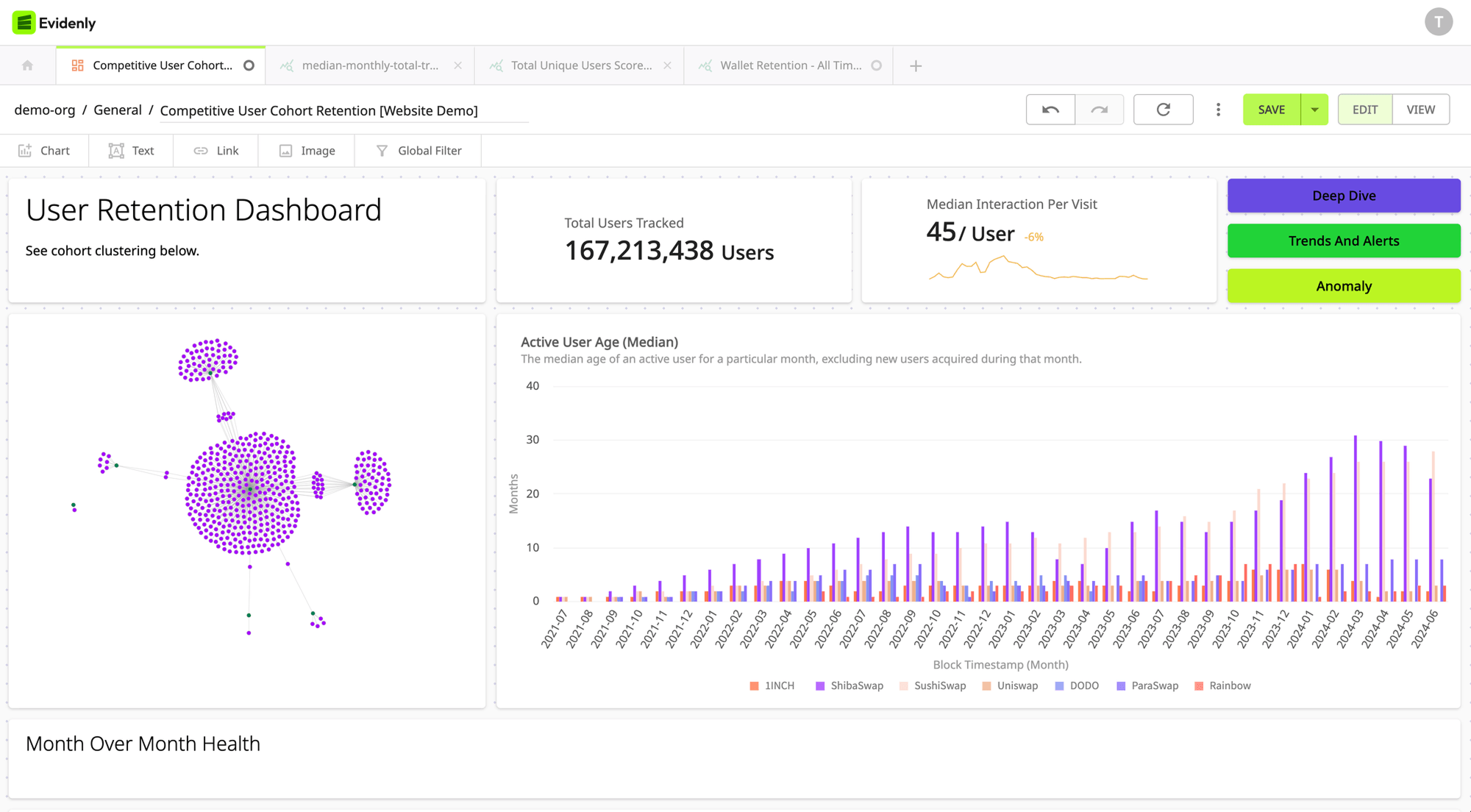Image resolution: width=1471 pixels, height=812 pixels.
Task: Open the user avatar T menu
Action: point(1438,22)
